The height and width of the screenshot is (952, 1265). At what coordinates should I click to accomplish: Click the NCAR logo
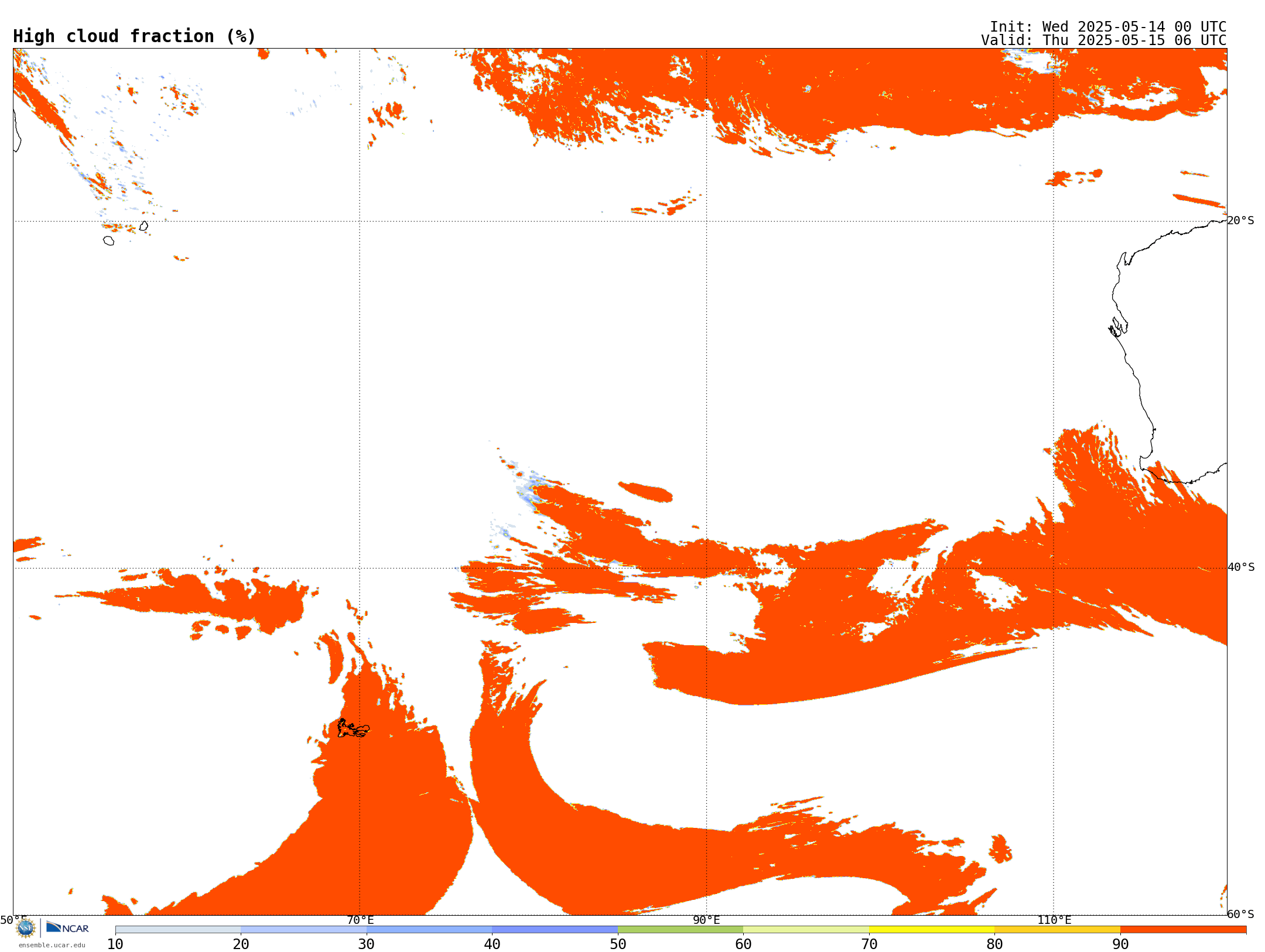pyautogui.click(x=67, y=927)
